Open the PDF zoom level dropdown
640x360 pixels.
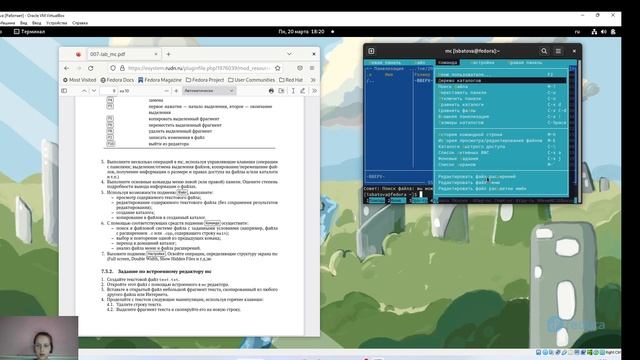[209, 91]
